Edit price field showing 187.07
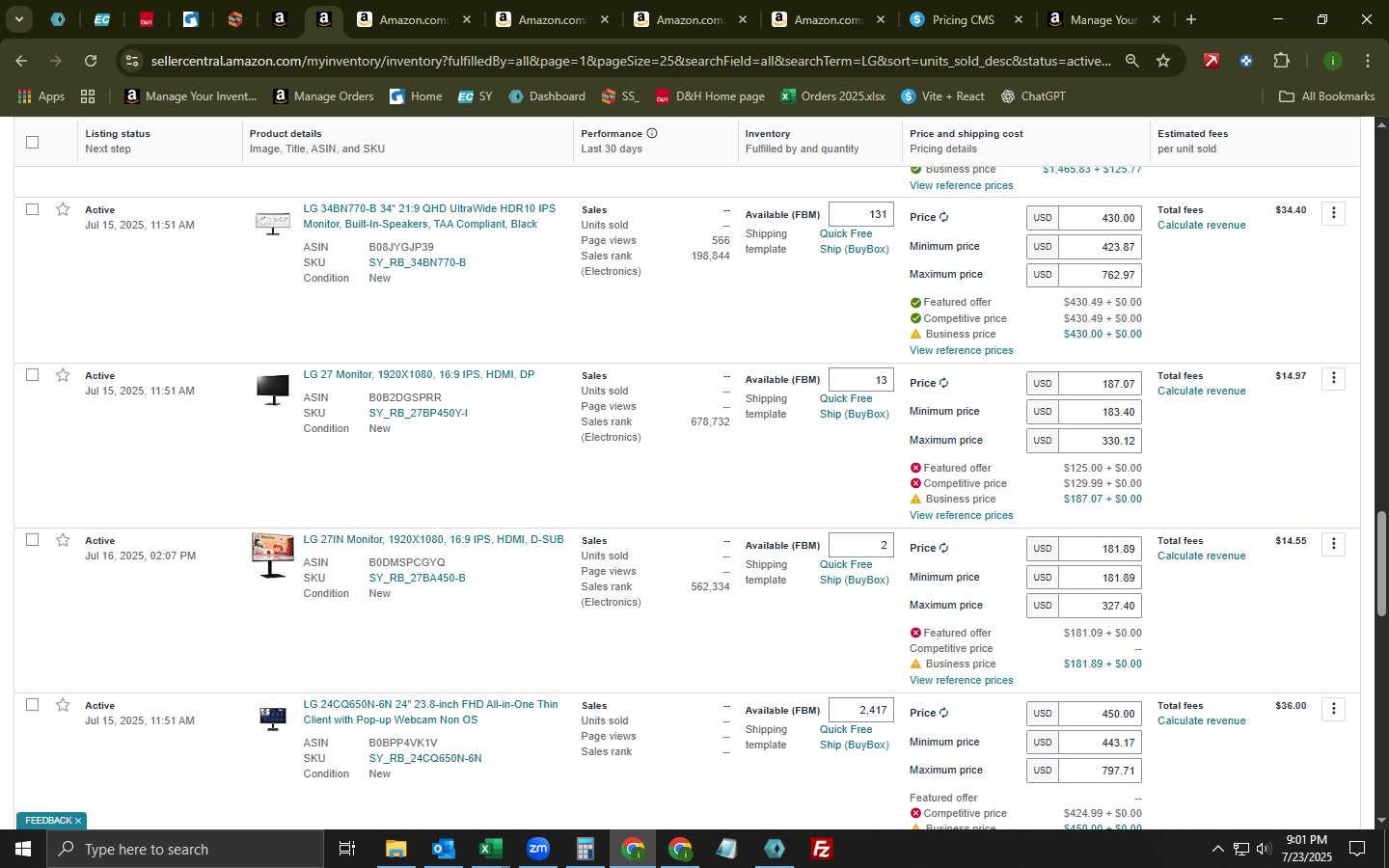This screenshot has height=868, width=1389. click(x=1100, y=384)
